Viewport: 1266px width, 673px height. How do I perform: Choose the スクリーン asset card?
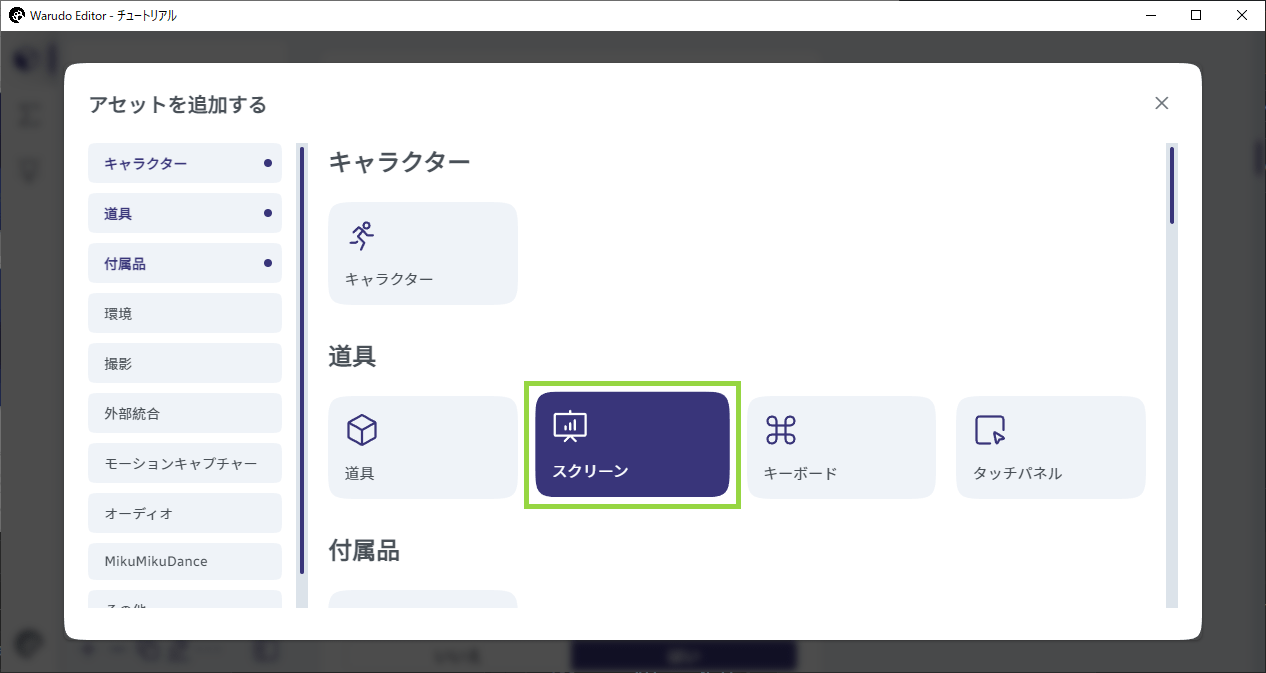coord(632,444)
